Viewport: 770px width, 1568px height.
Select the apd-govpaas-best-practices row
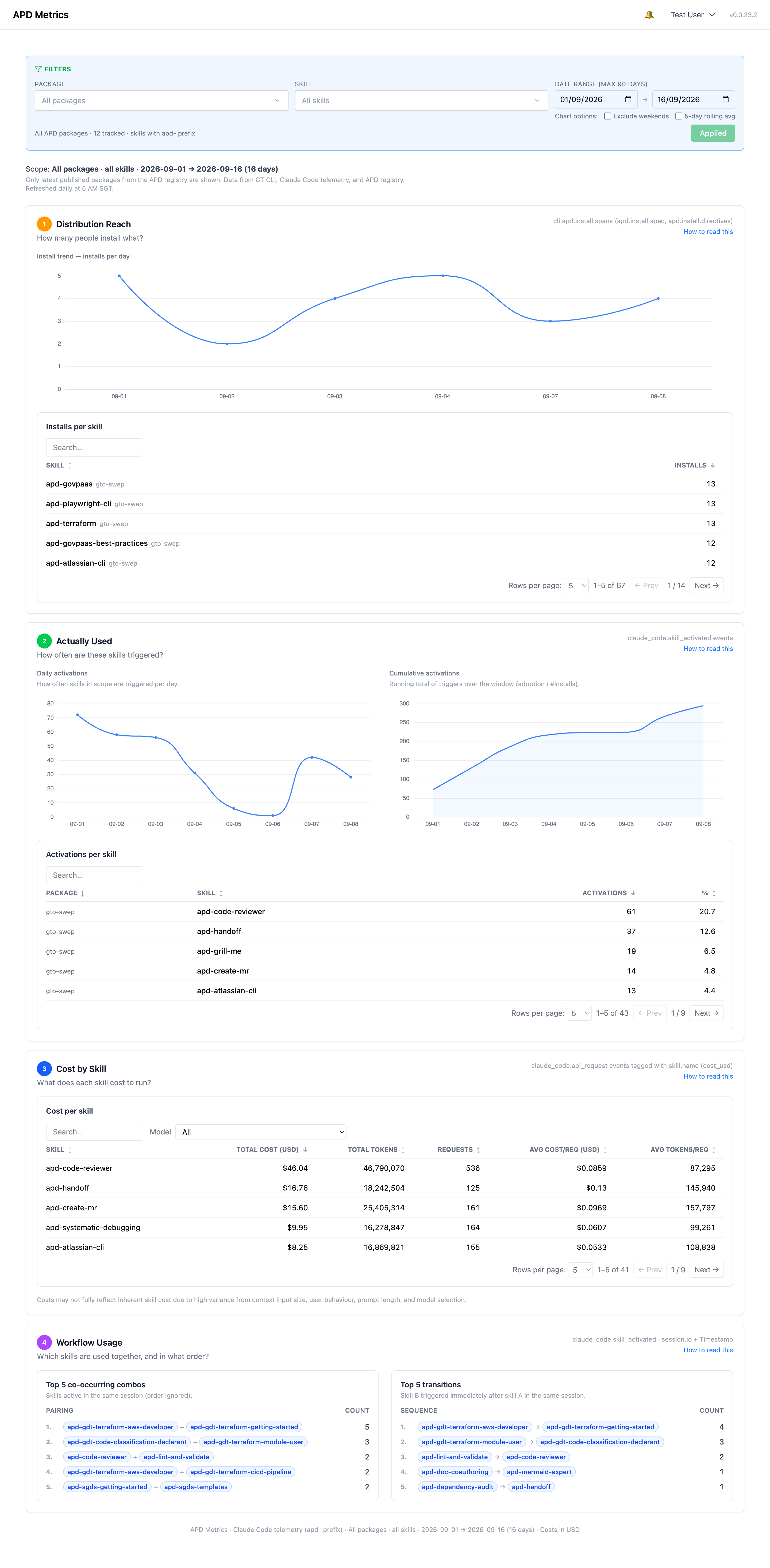(x=385, y=544)
